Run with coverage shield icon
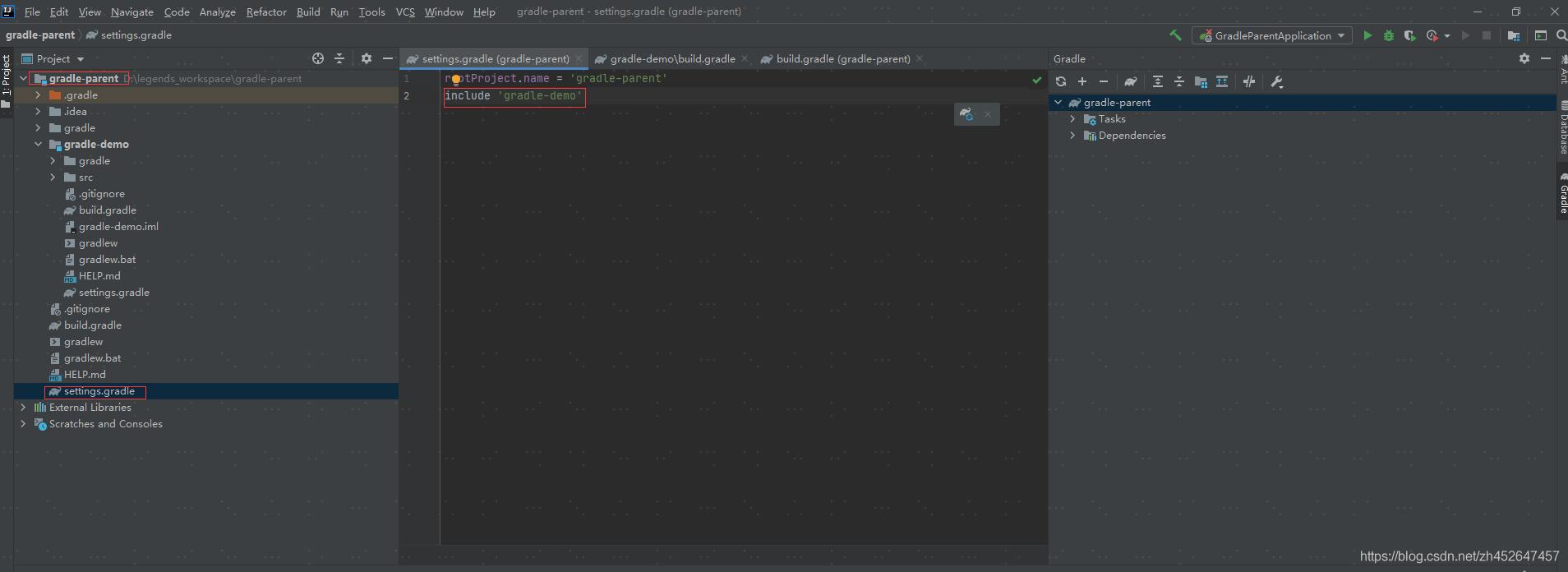The width and height of the screenshot is (1568, 572). tap(1409, 35)
